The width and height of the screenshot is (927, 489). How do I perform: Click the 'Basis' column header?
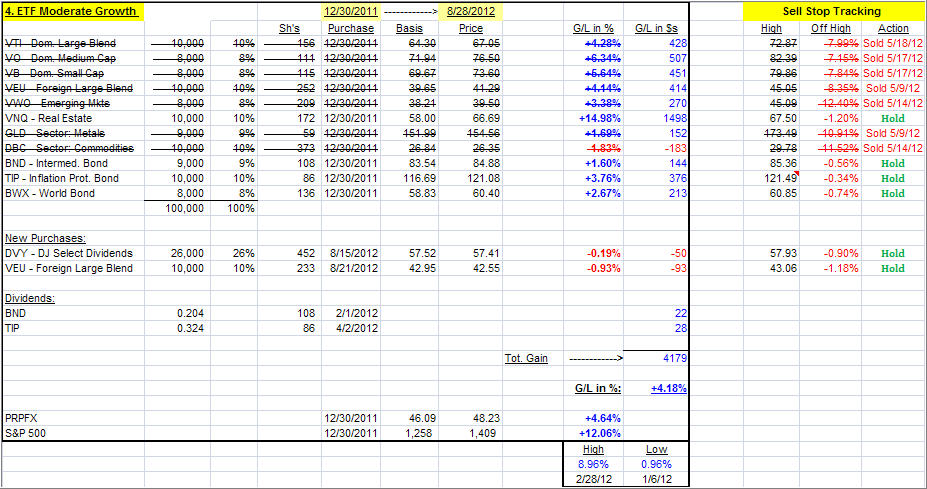(x=409, y=28)
